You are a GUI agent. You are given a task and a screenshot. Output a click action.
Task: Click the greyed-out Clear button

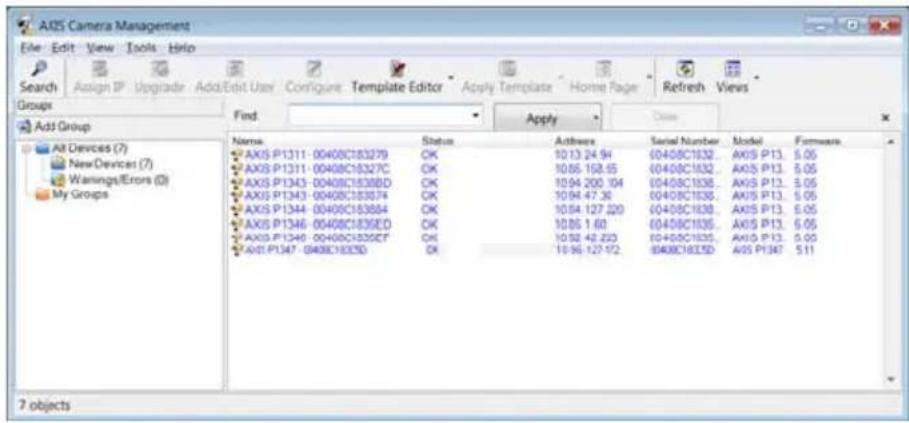point(664,116)
